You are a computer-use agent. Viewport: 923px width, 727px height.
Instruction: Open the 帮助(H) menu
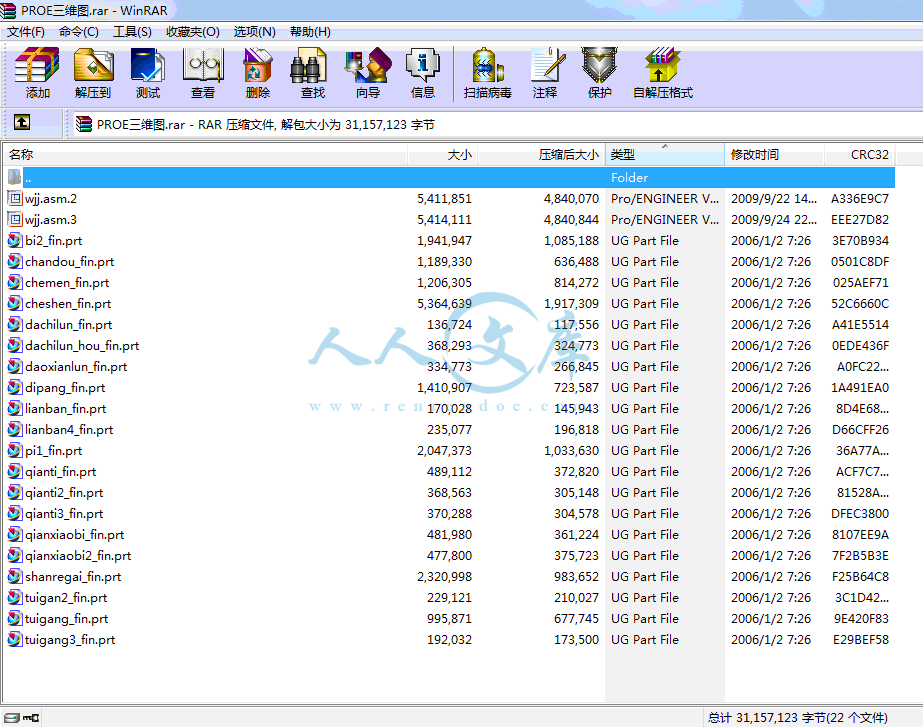(x=310, y=32)
